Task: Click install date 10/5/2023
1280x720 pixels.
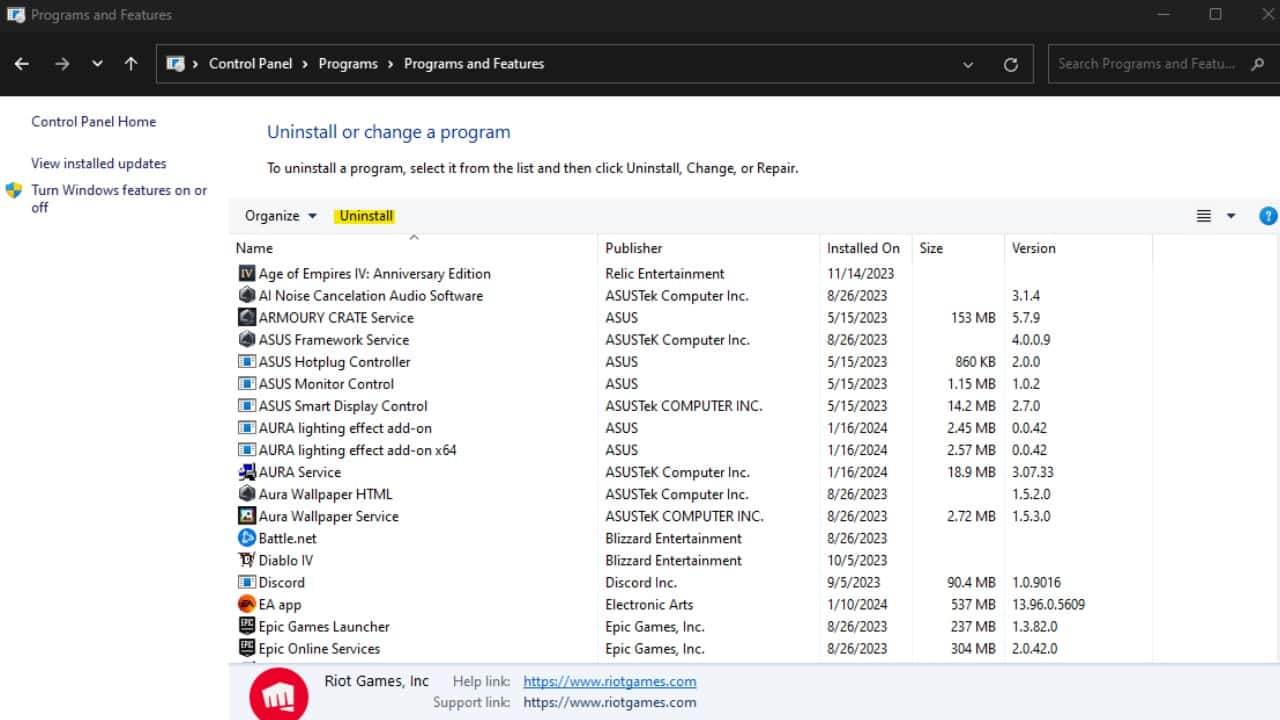Action: point(857,560)
